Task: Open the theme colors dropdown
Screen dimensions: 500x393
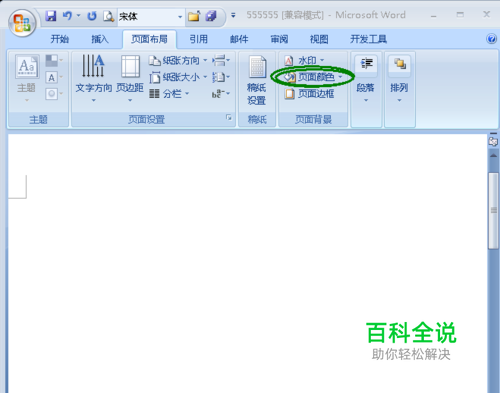Action: coord(54,61)
